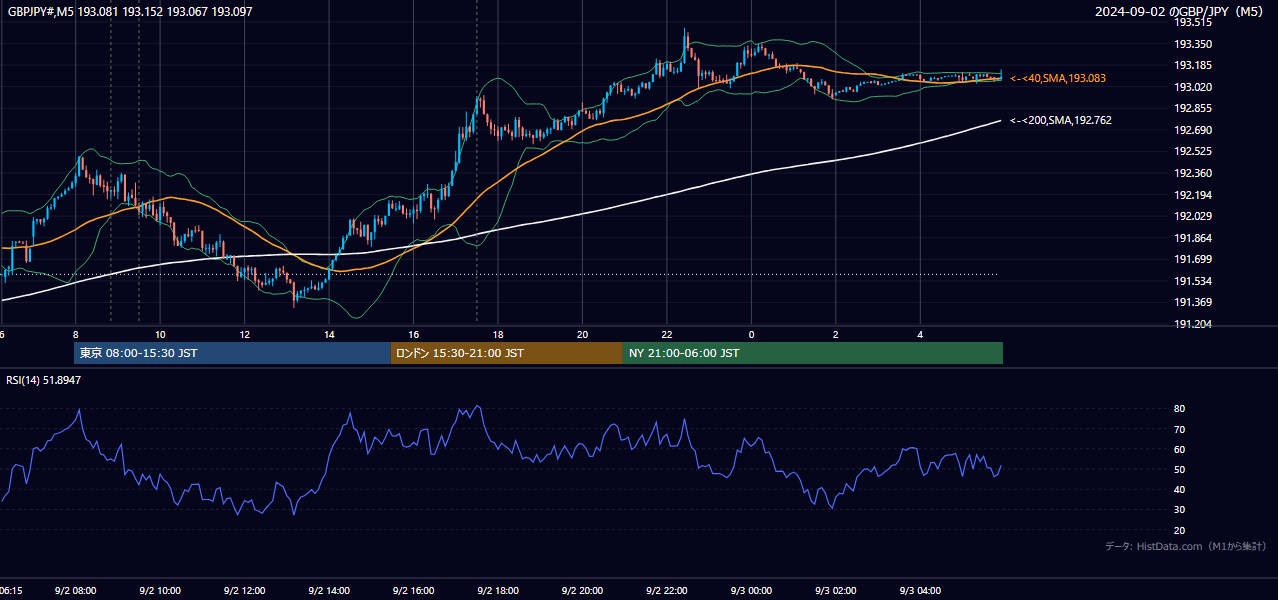
Task: Open the HistData.com data source credit
Action: pos(1185,546)
